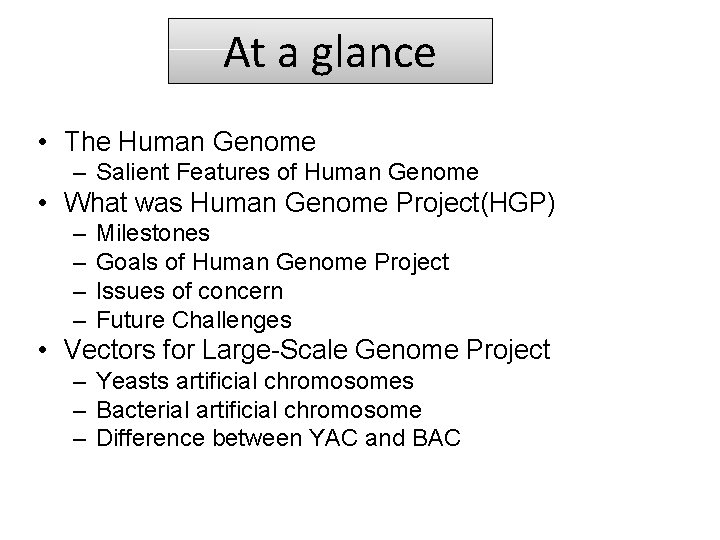Image resolution: width=720 pixels, height=540 pixels.
Task: Select "The Human Genome" bullet text
Action: [x=190, y=141]
